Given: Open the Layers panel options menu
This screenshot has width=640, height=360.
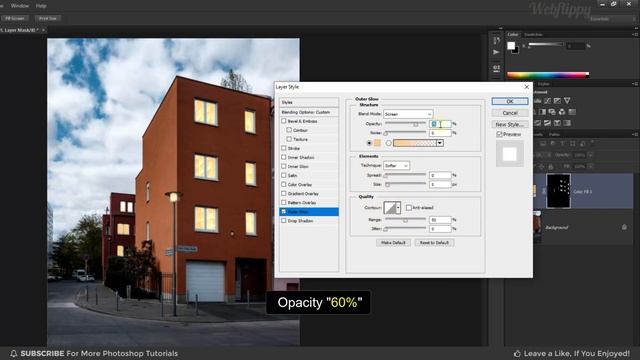Looking at the screenshot, I should [x=636, y=134].
